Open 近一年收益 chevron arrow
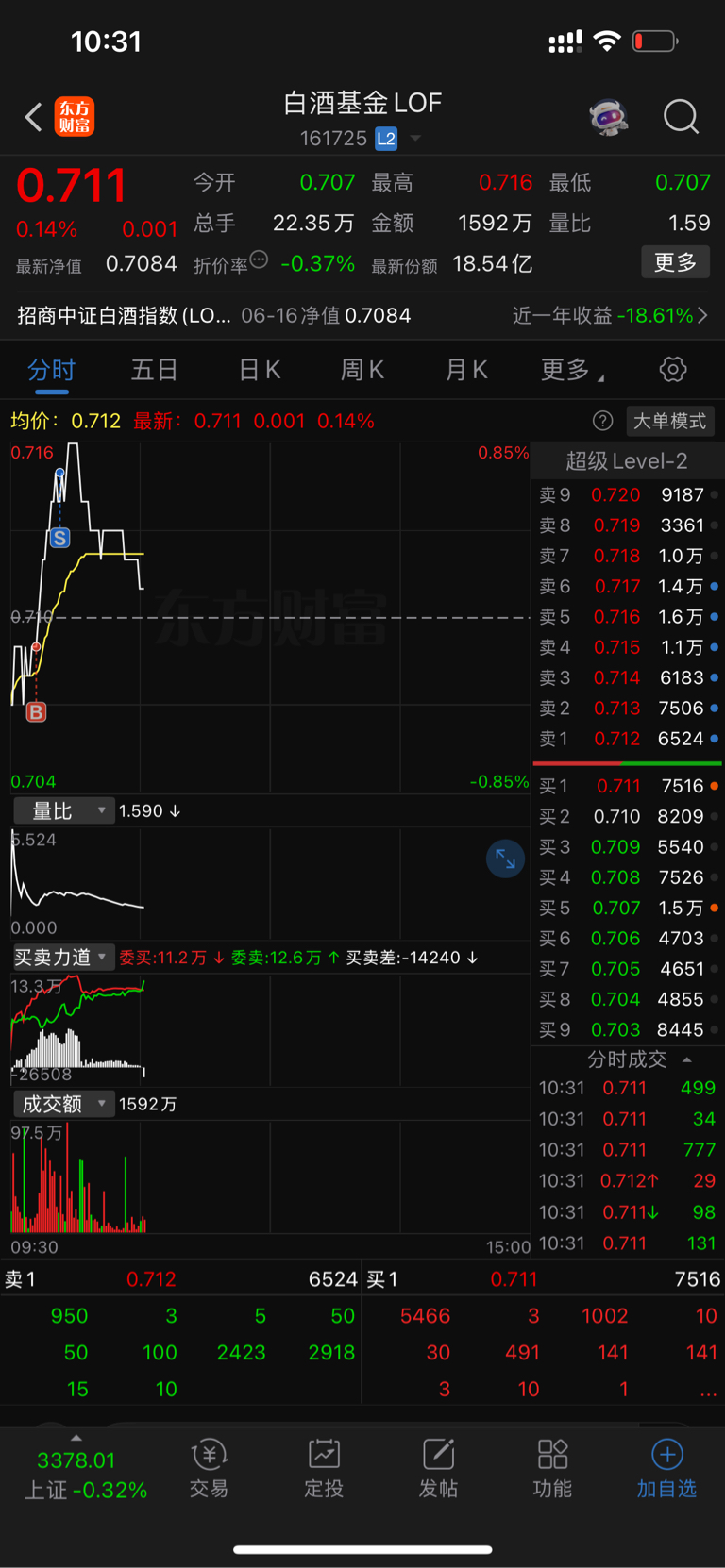The height and width of the screenshot is (1568, 725). [702, 315]
